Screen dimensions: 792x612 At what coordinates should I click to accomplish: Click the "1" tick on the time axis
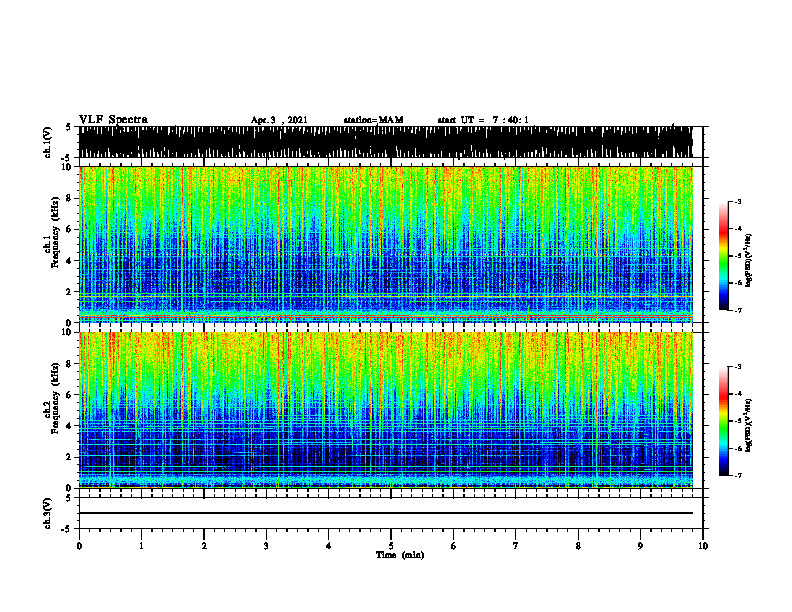[x=141, y=546]
